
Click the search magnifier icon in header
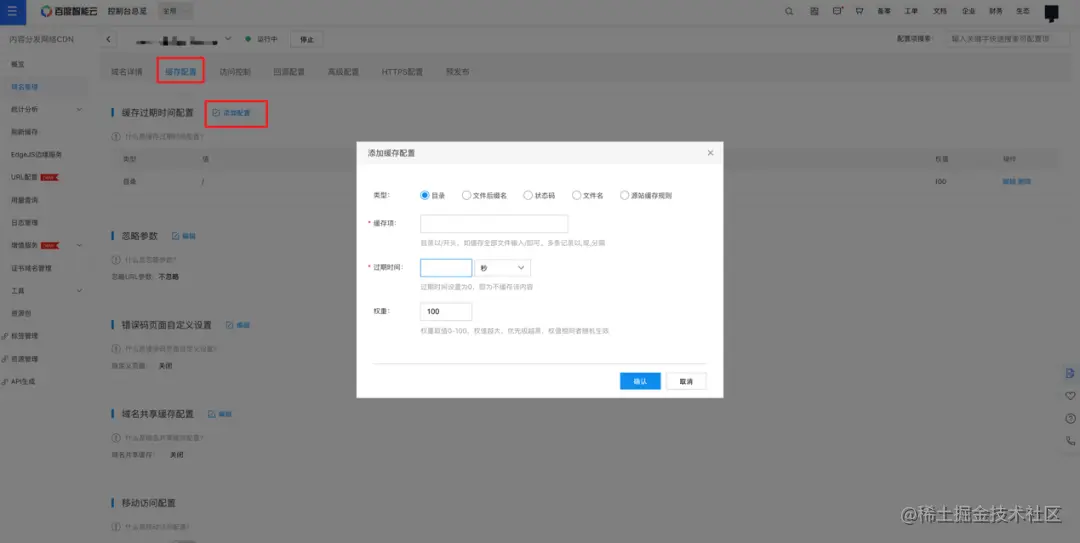[x=789, y=11]
